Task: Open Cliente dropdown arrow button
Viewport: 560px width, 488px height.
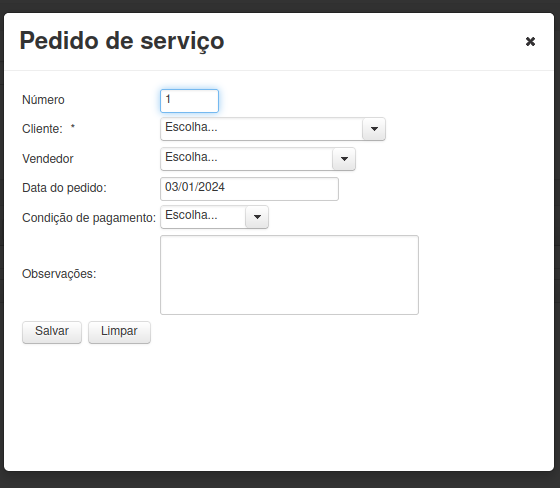Action: click(374, 129)
